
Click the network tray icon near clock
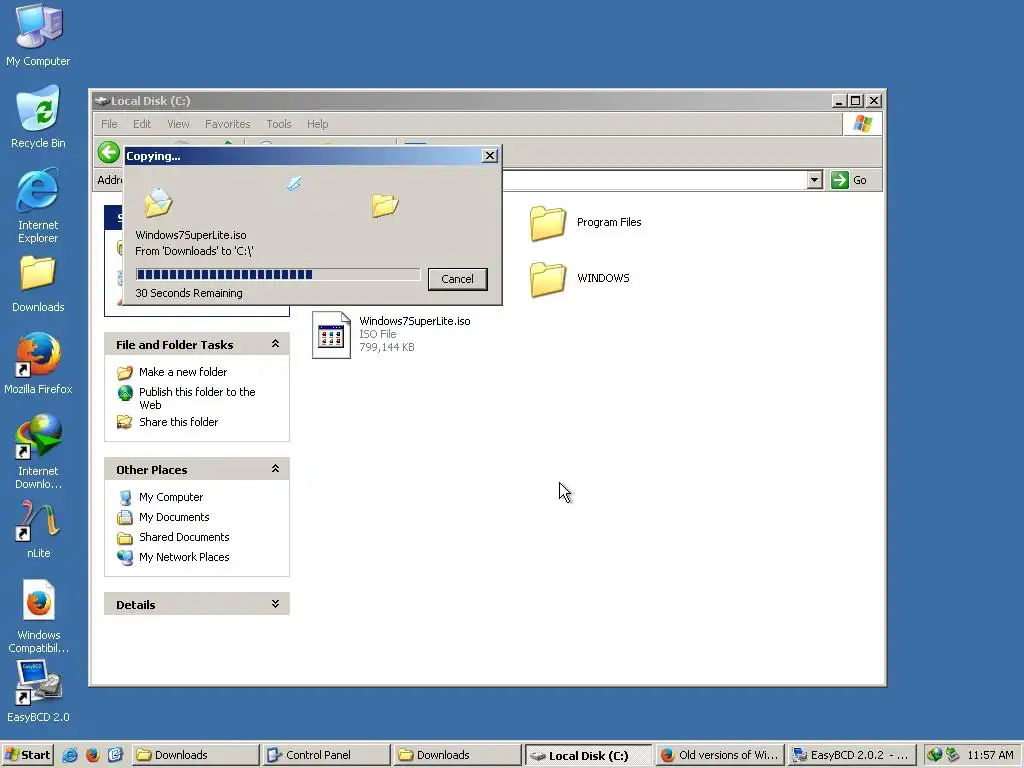[953, 755]
